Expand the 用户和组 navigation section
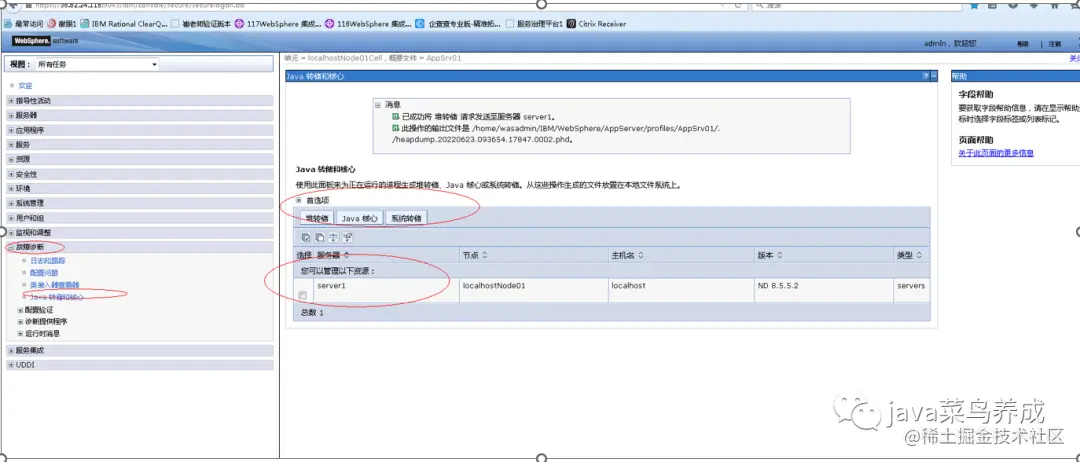Screen dimensions: 1080x462 pos(12,218)
